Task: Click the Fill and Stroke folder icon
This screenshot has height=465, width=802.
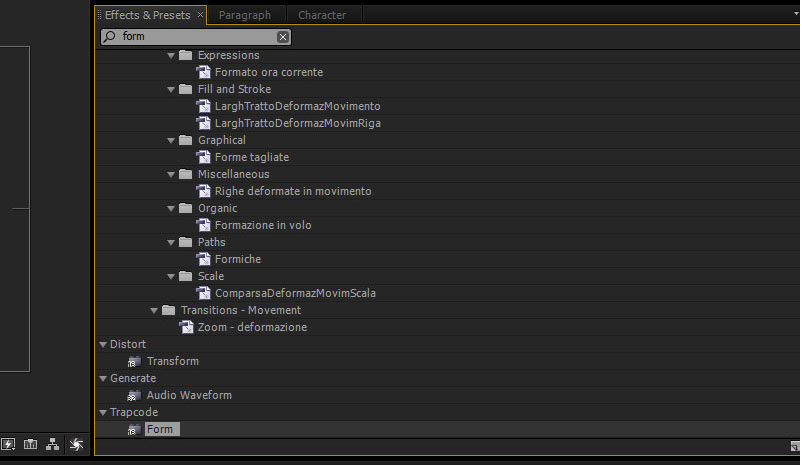Action: 185,89
